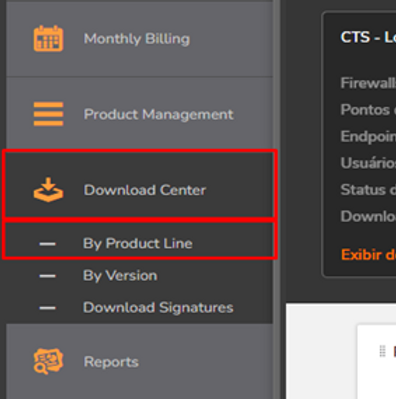Open Product Management menu item
This screenshot has width=396, height=399.
[139, 114]
